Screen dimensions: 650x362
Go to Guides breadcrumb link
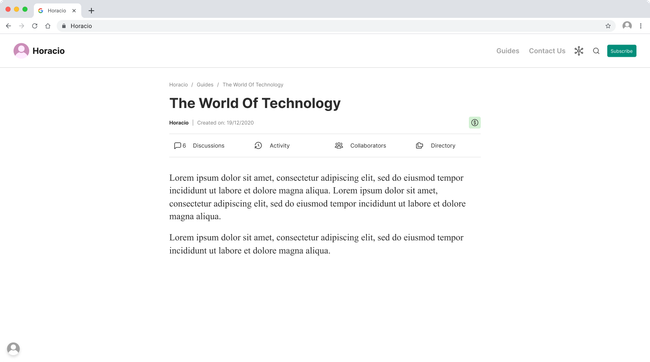click(205, 85)
